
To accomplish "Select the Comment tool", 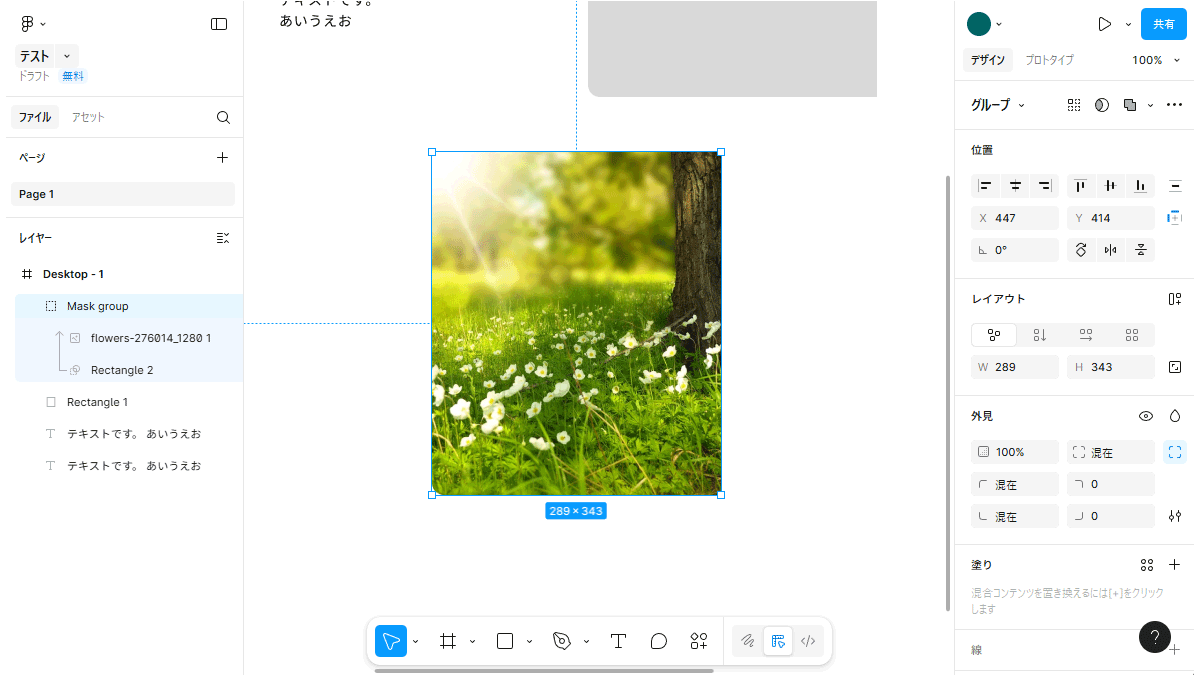I will click(658, 641).
